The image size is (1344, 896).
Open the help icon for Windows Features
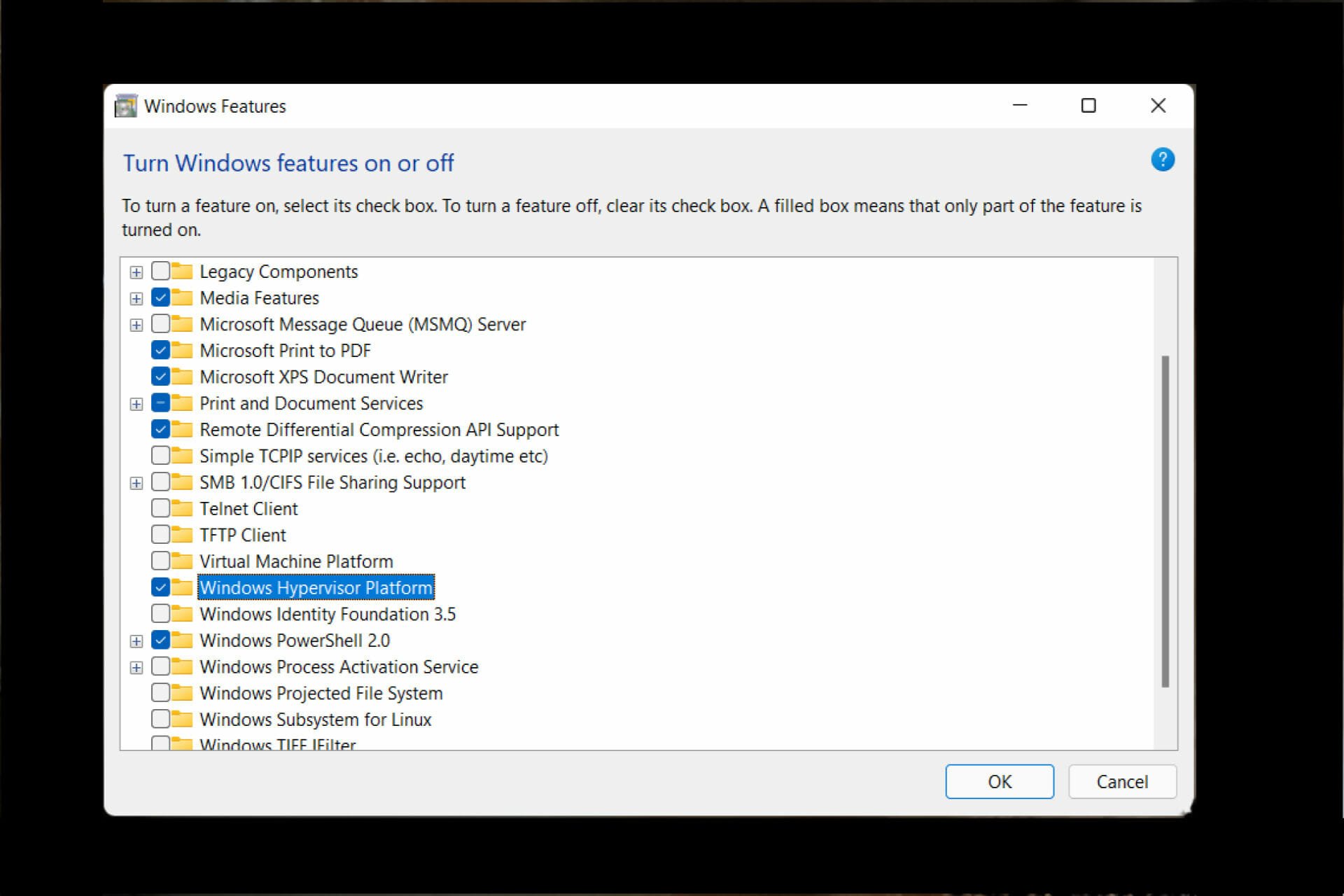pos(1163,160)
